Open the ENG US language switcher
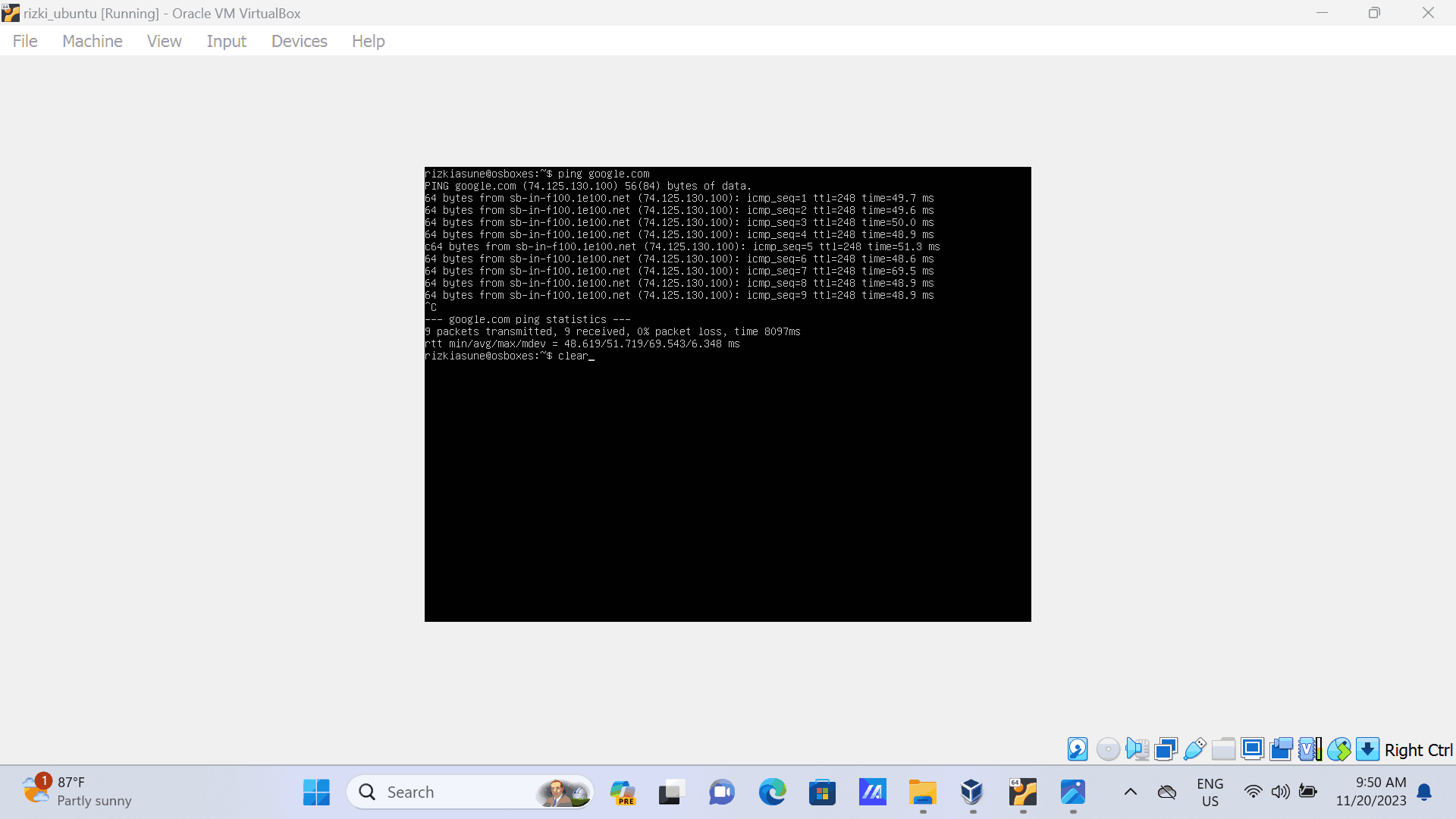1456x819 pixels. click(x=1210, y=792)
